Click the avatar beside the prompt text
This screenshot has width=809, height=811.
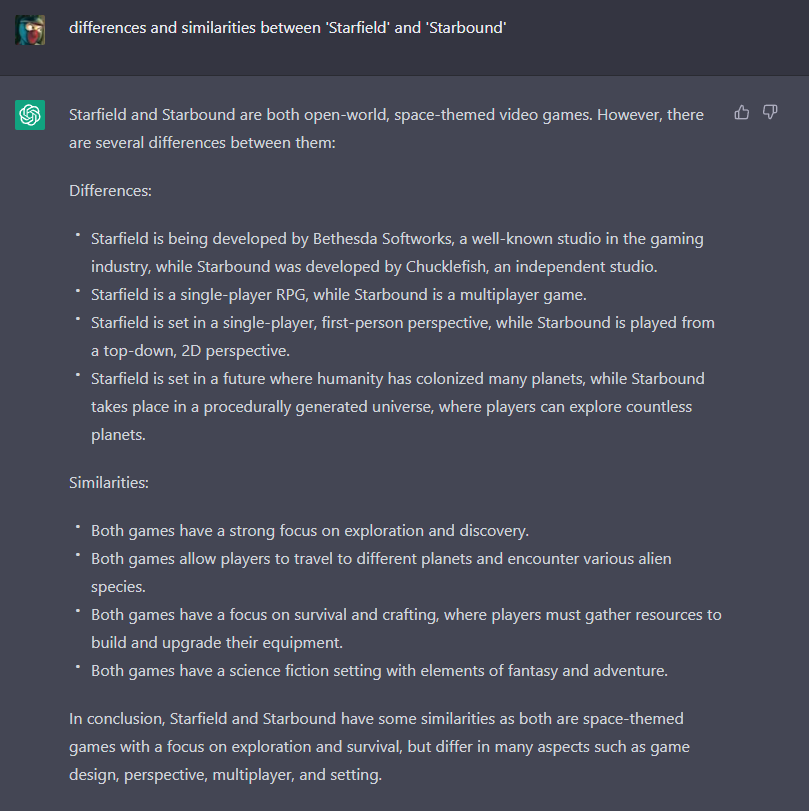tap(29, 30)
